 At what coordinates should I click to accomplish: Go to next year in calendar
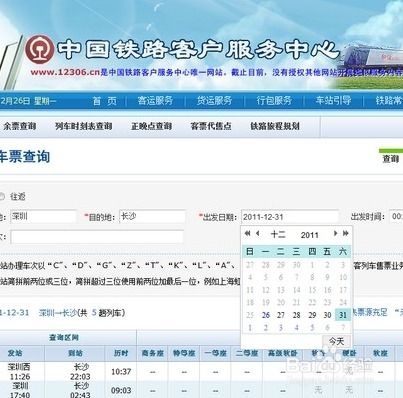(346, 233)
